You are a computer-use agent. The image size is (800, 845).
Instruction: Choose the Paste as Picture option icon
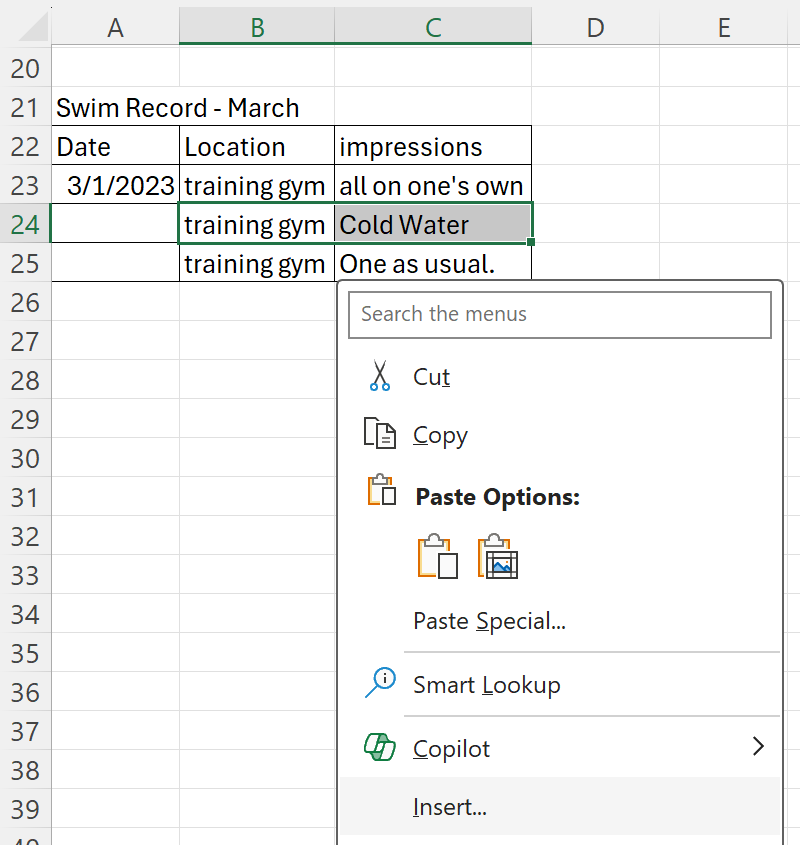(498, 557)
